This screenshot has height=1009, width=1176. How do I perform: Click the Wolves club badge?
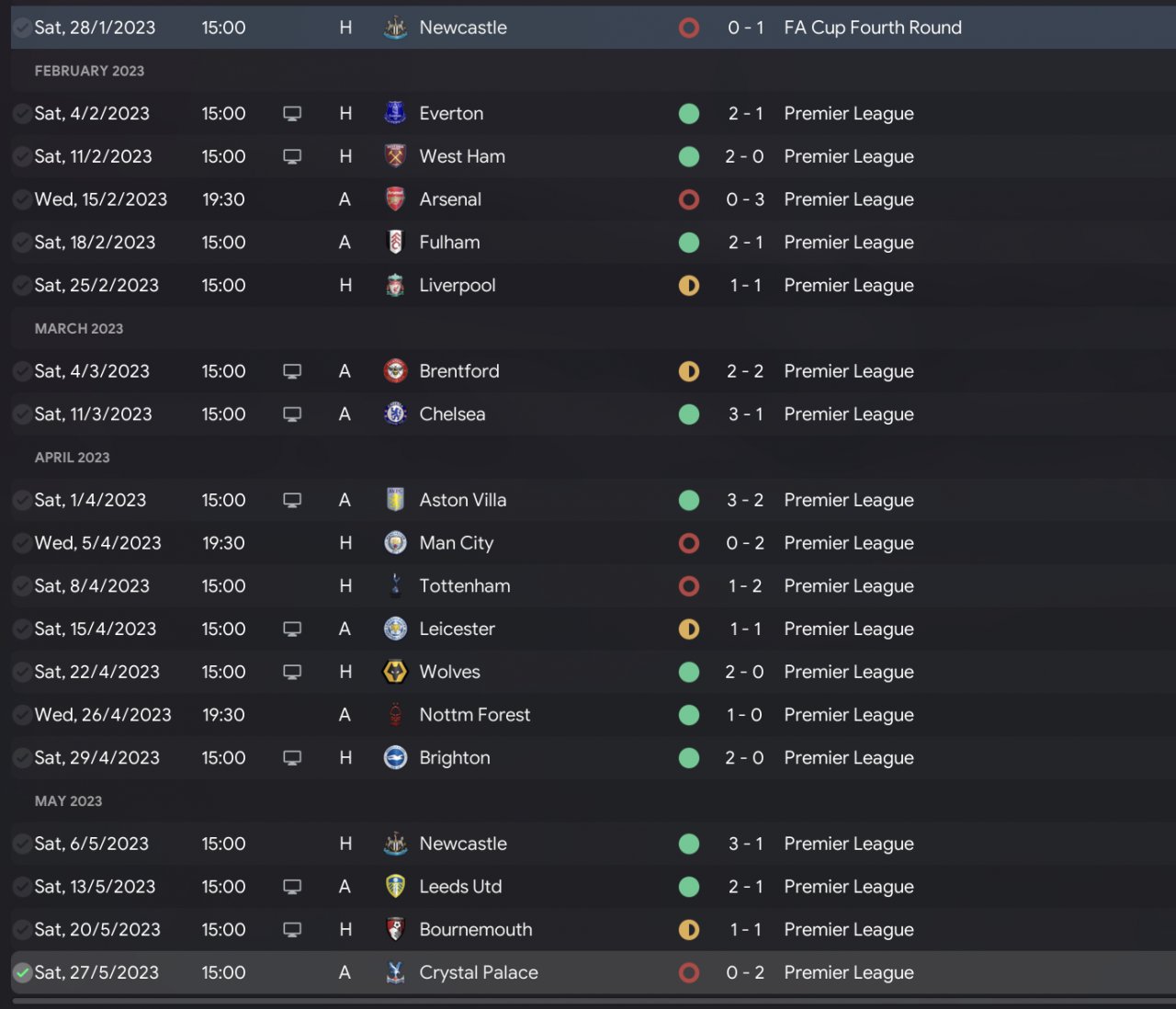coord(395,672)
